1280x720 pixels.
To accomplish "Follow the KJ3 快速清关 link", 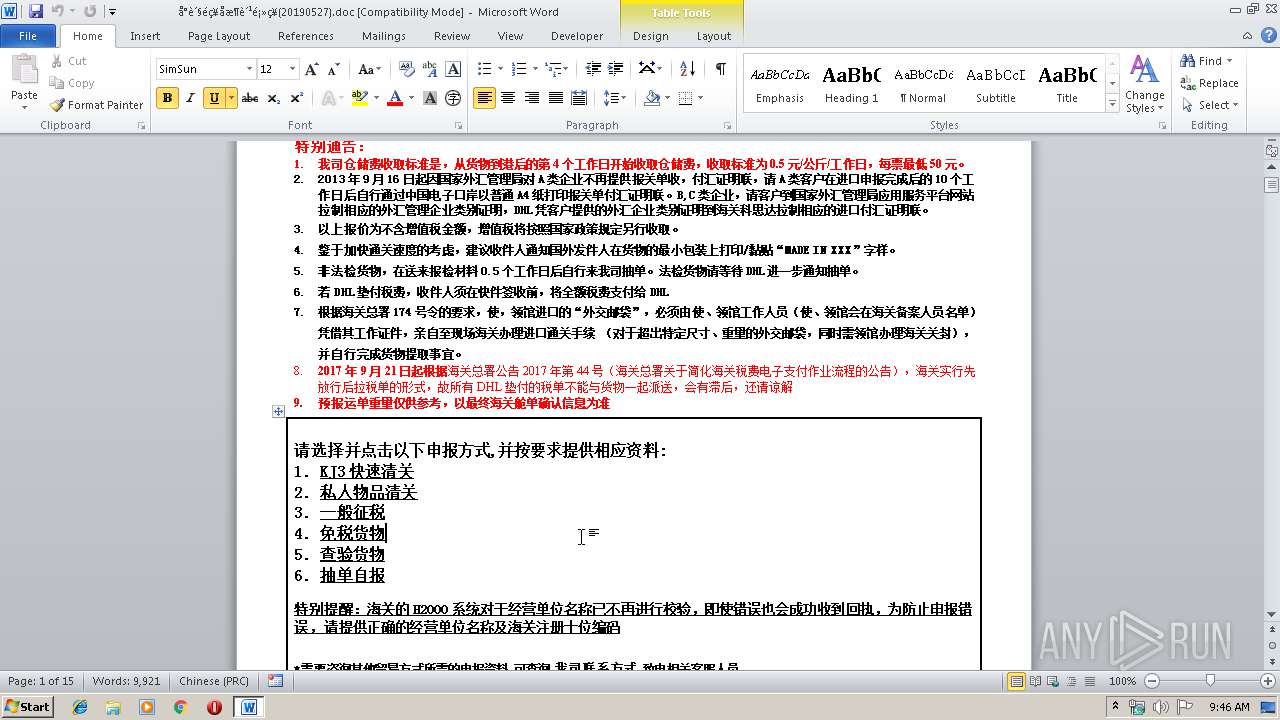I will (x=366, y=471).
